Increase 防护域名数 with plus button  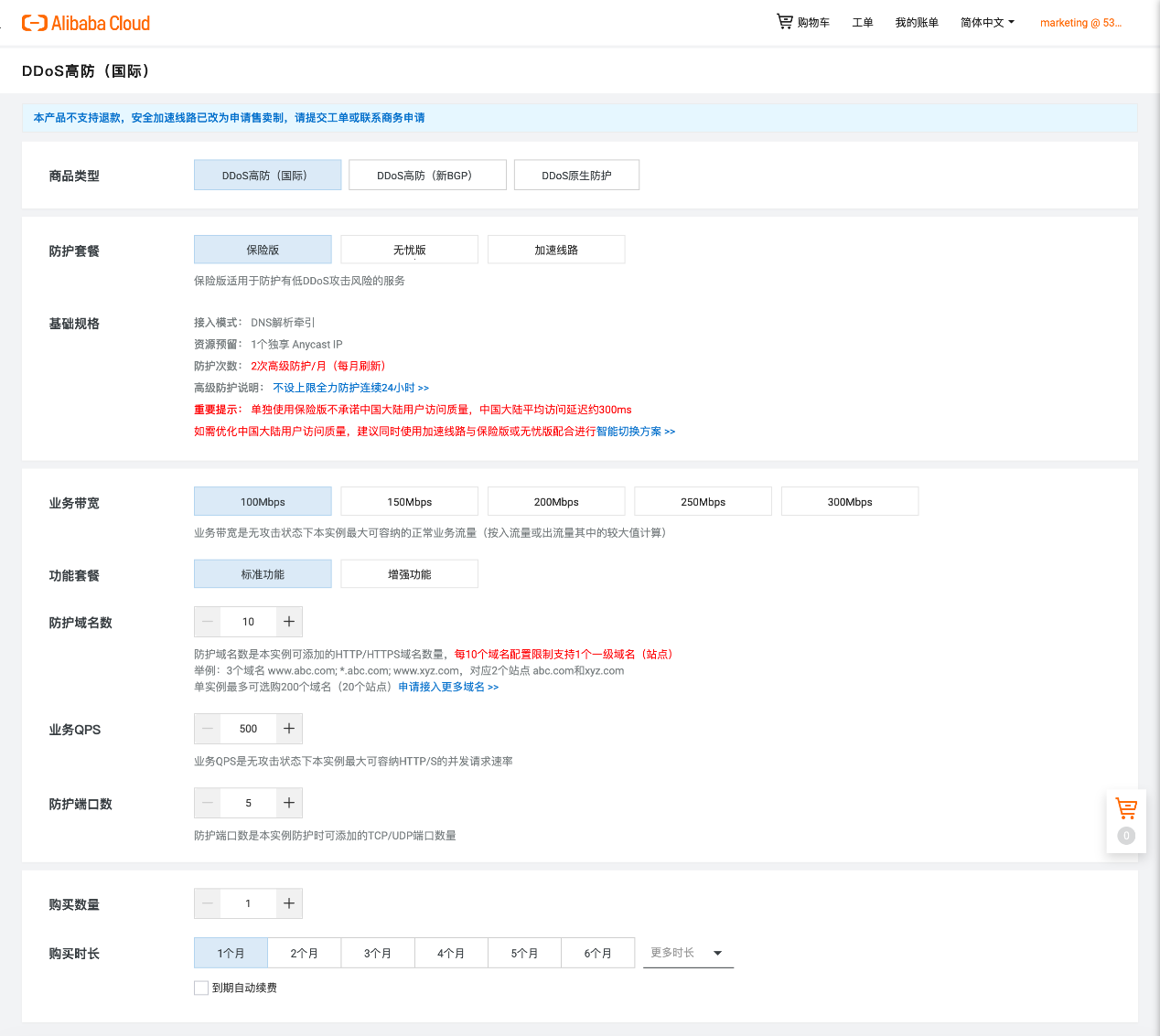point(289,622)
